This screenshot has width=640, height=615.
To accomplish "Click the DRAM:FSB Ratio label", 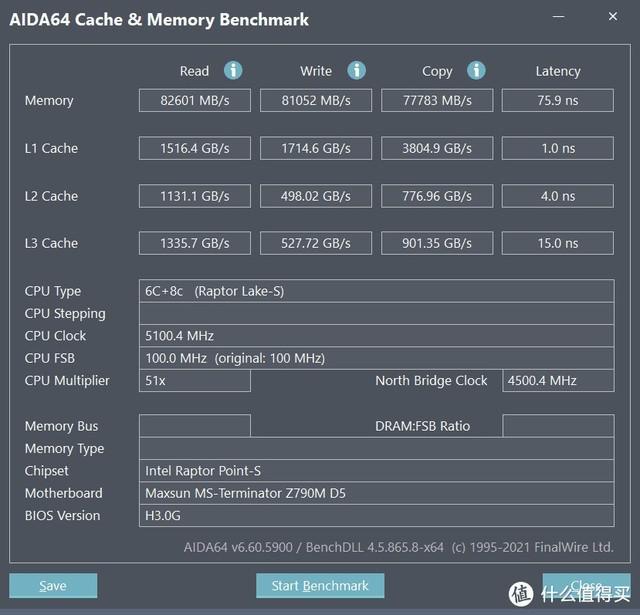I will click(422, 426).
